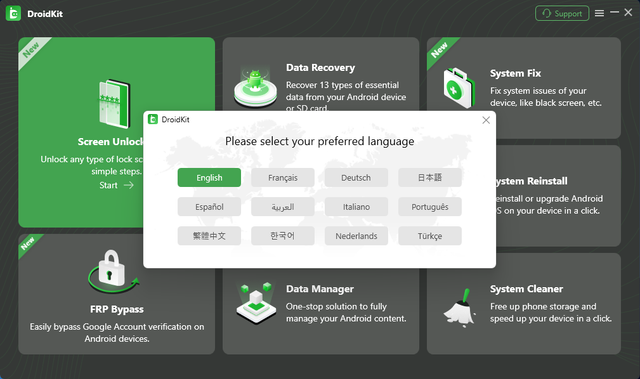Close the language selection dialog

[486, 120]
